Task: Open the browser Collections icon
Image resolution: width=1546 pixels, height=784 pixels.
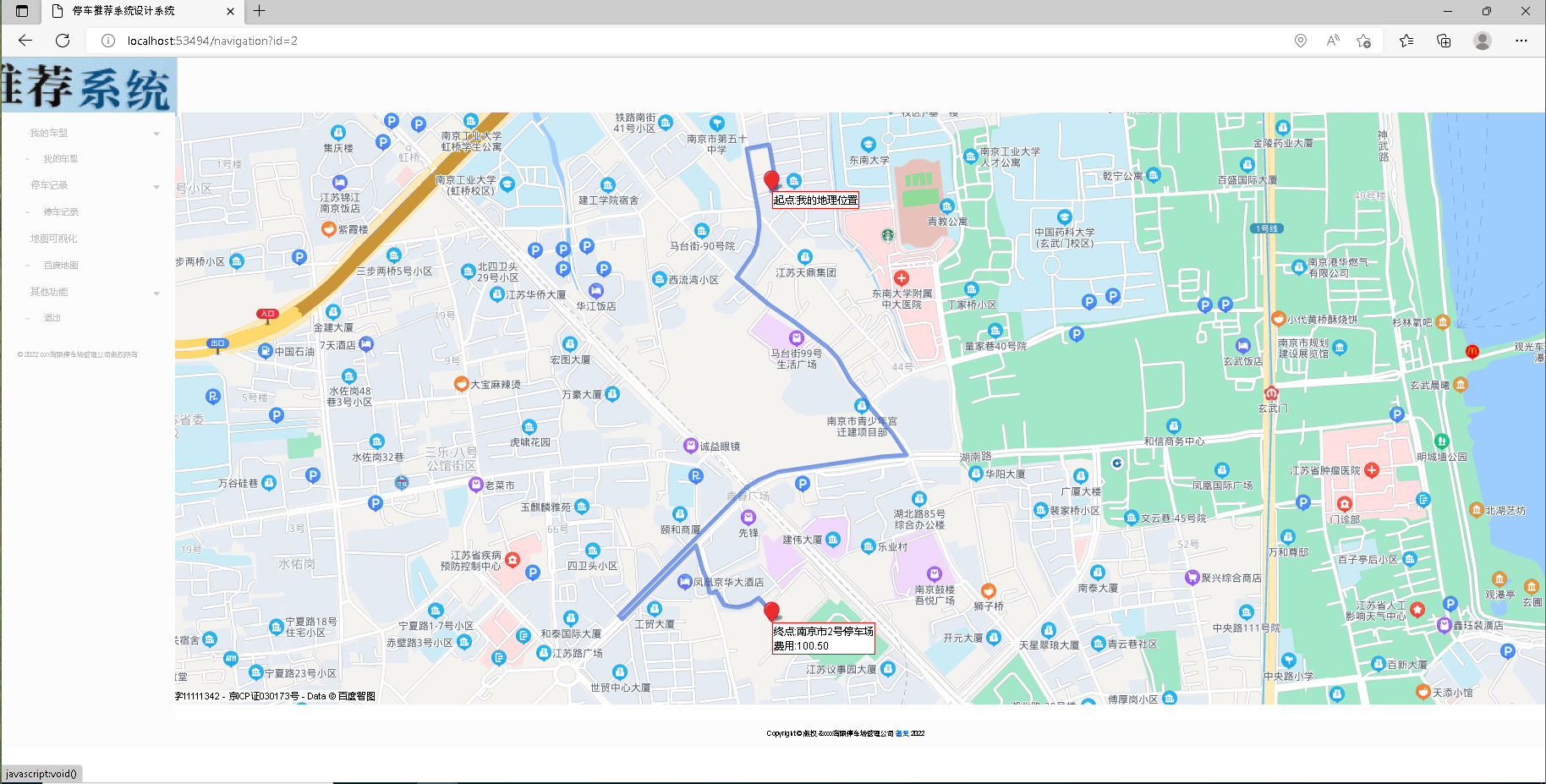Action: [x=1444, y=41]
